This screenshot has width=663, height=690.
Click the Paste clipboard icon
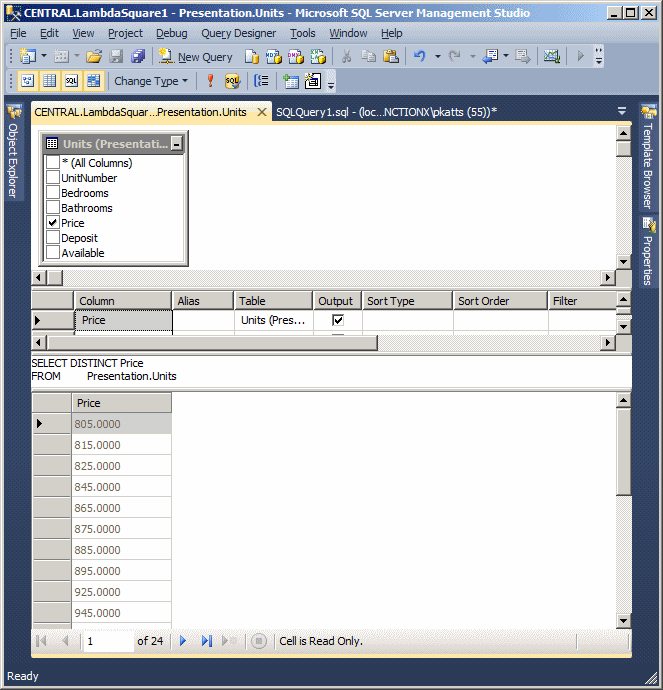(x=391, y=56)
